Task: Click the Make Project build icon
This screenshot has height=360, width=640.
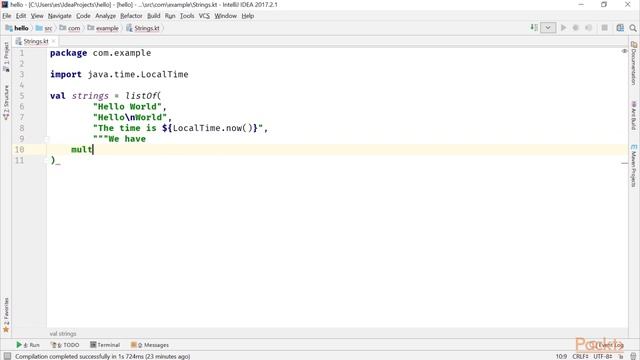Action: pos(534,28)
